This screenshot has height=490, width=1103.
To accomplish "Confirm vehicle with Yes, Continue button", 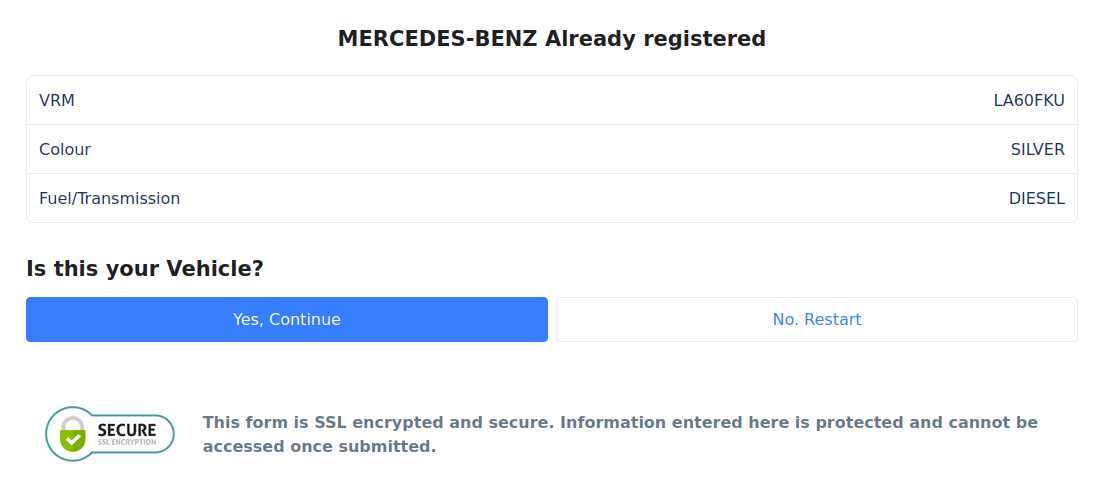I will click(x=286, y=319).
